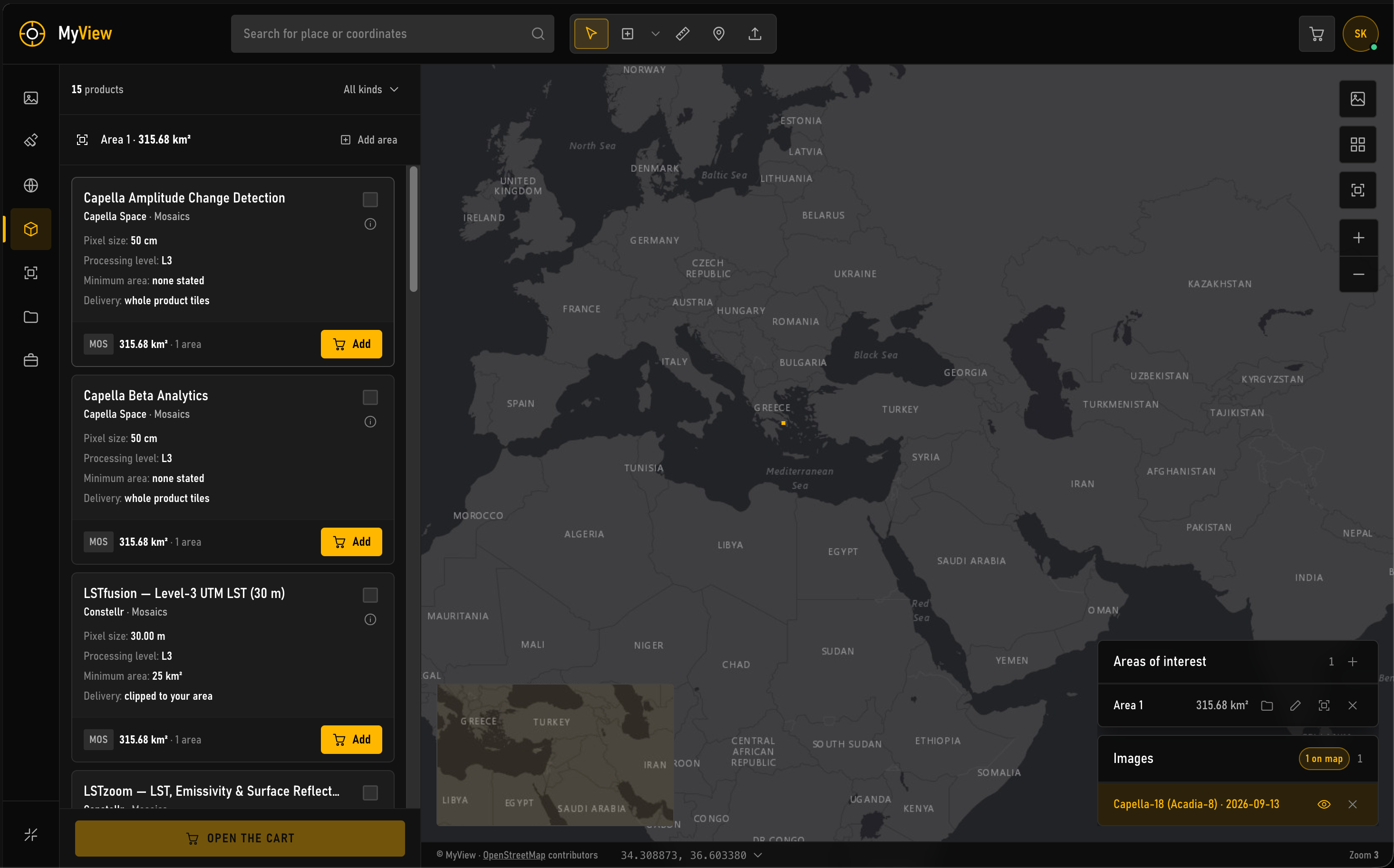Screen dimensions: 1394x868
Task: Collapse the sidebar panel
Action: (31, 834)
